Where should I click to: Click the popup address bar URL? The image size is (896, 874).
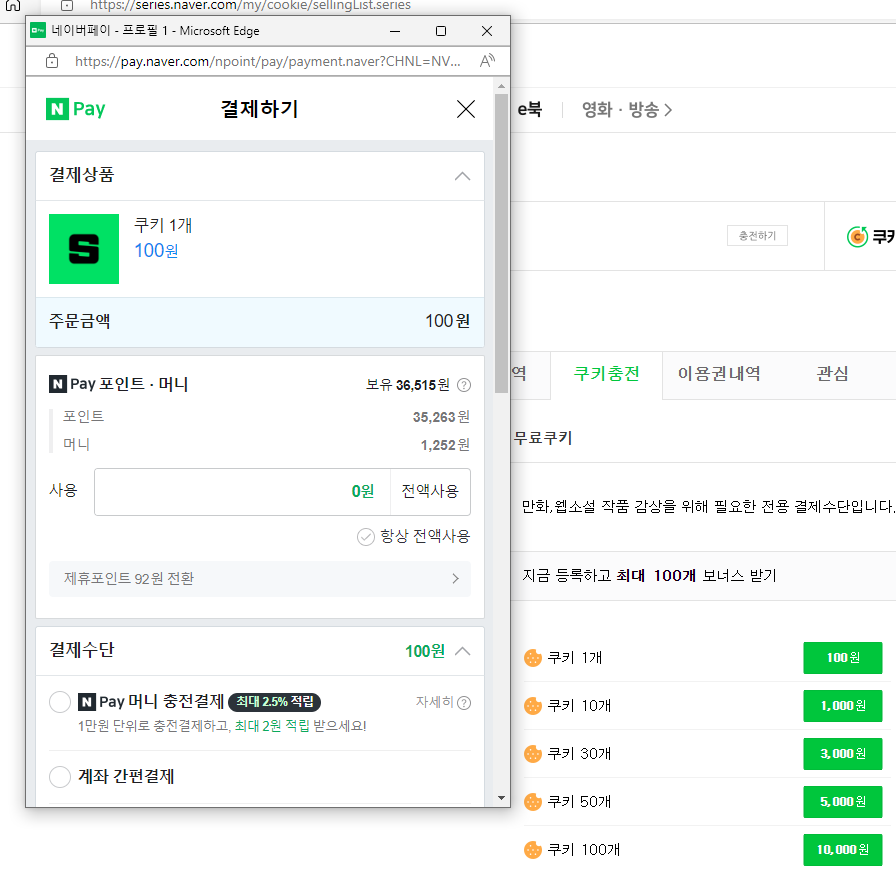(x=267, y=61)
